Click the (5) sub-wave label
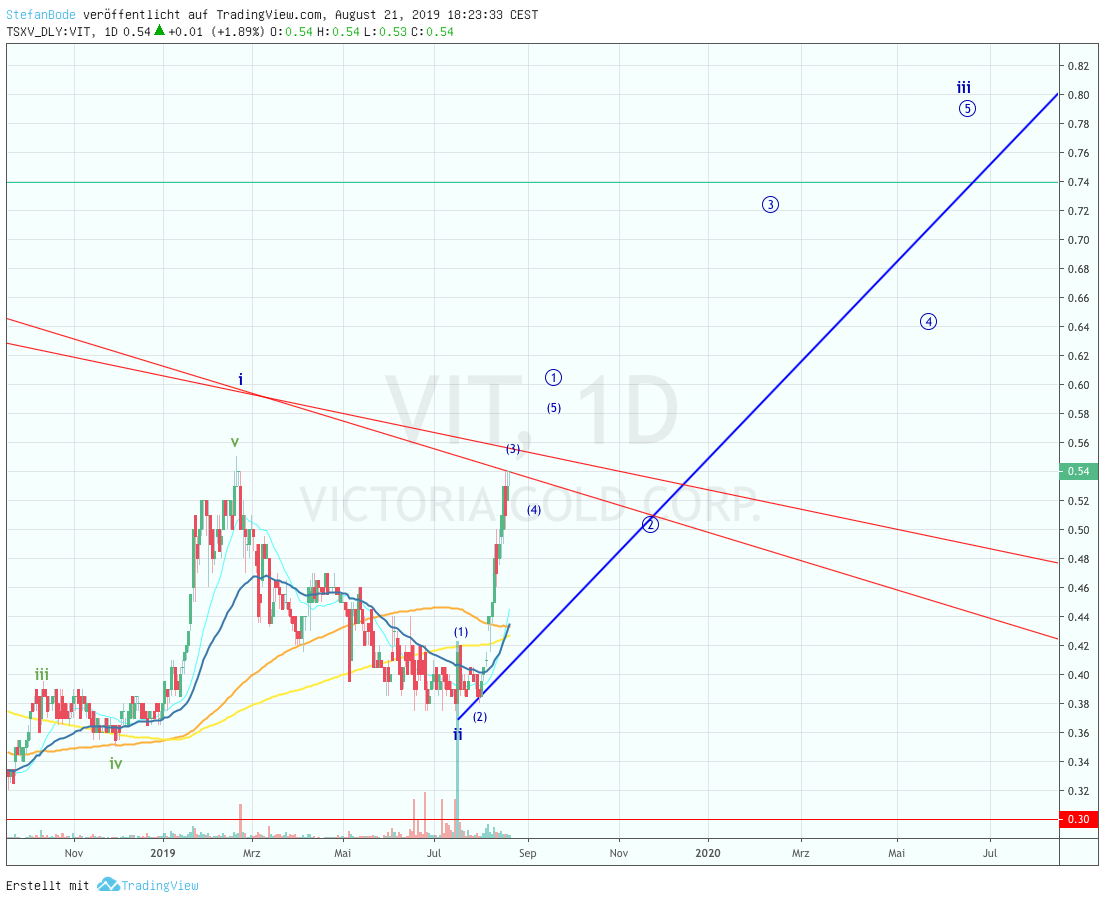Image resolution: width=1105 pixels, height=902 pixels. [x=554, y=407]
